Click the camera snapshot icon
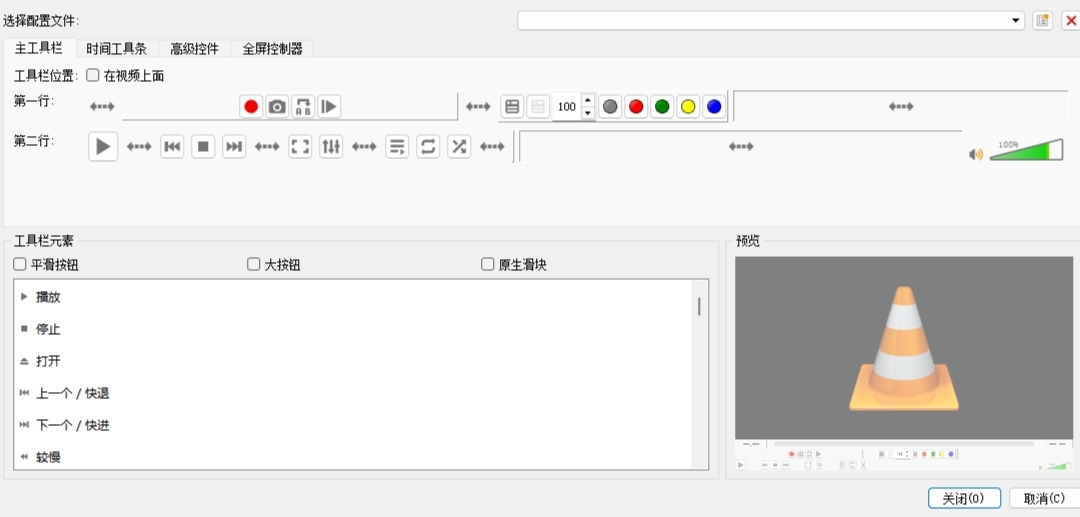 tap(277, 107)
